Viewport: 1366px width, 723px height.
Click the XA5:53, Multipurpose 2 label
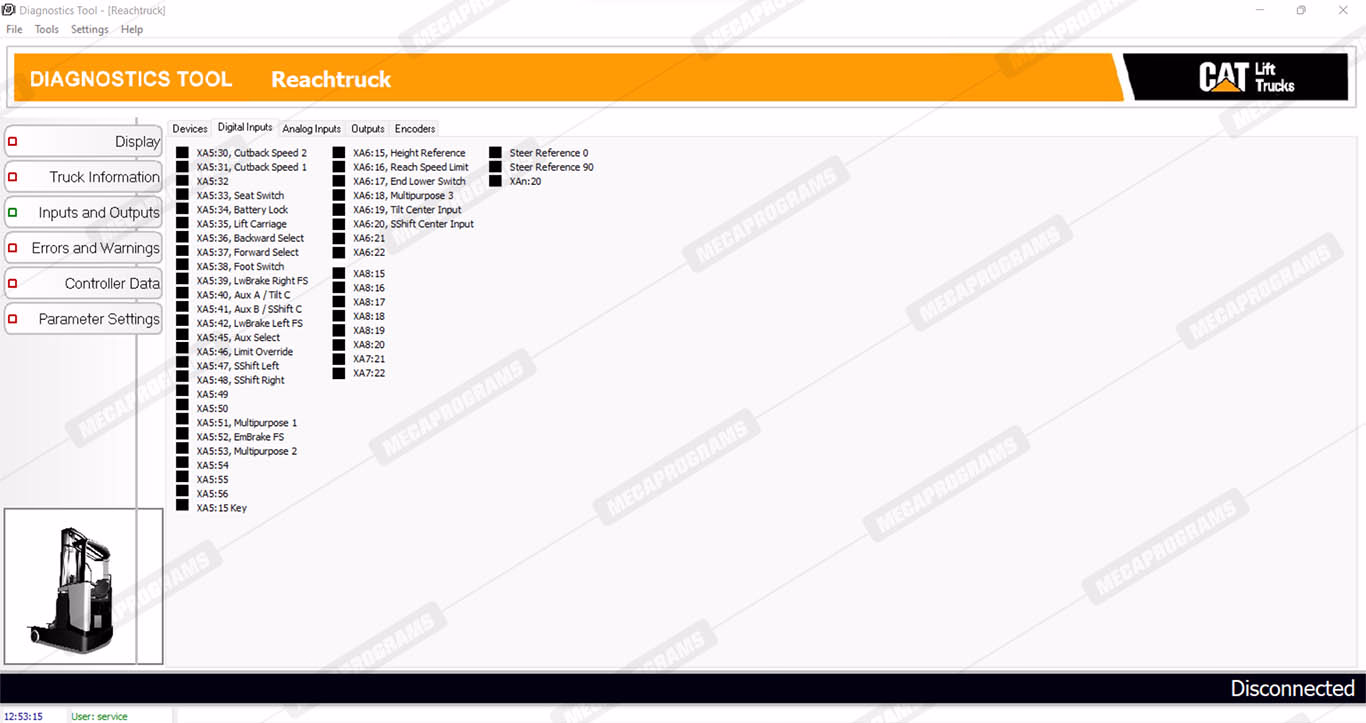click(247, 451)
